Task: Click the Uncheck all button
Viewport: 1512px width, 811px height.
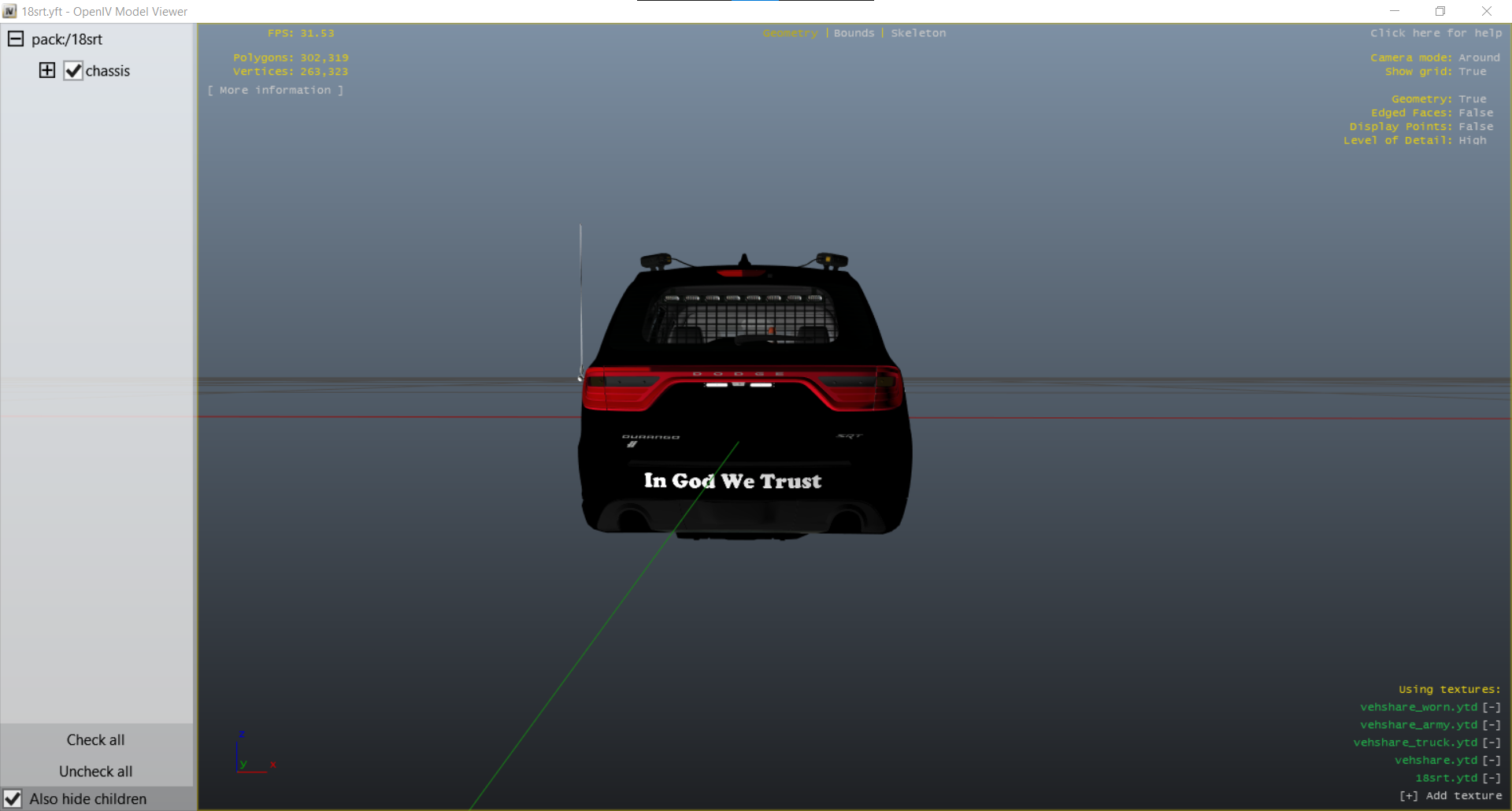Action: pos(95,771)
